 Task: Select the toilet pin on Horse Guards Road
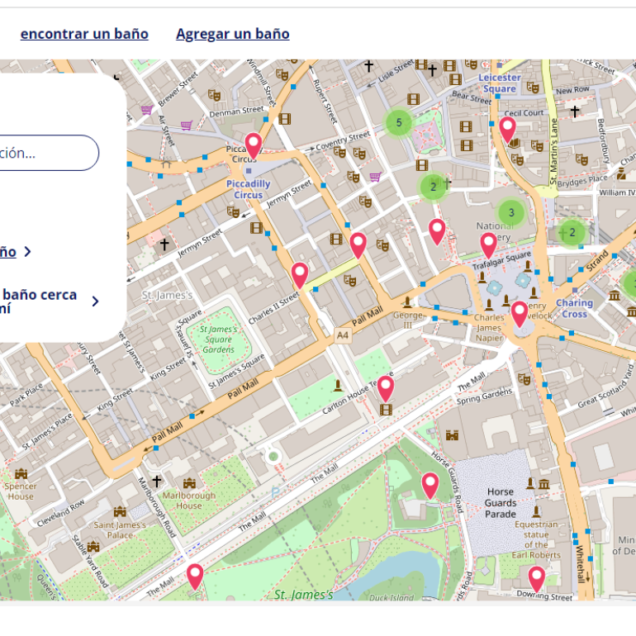pyautogui.click(x=430, y=485)
